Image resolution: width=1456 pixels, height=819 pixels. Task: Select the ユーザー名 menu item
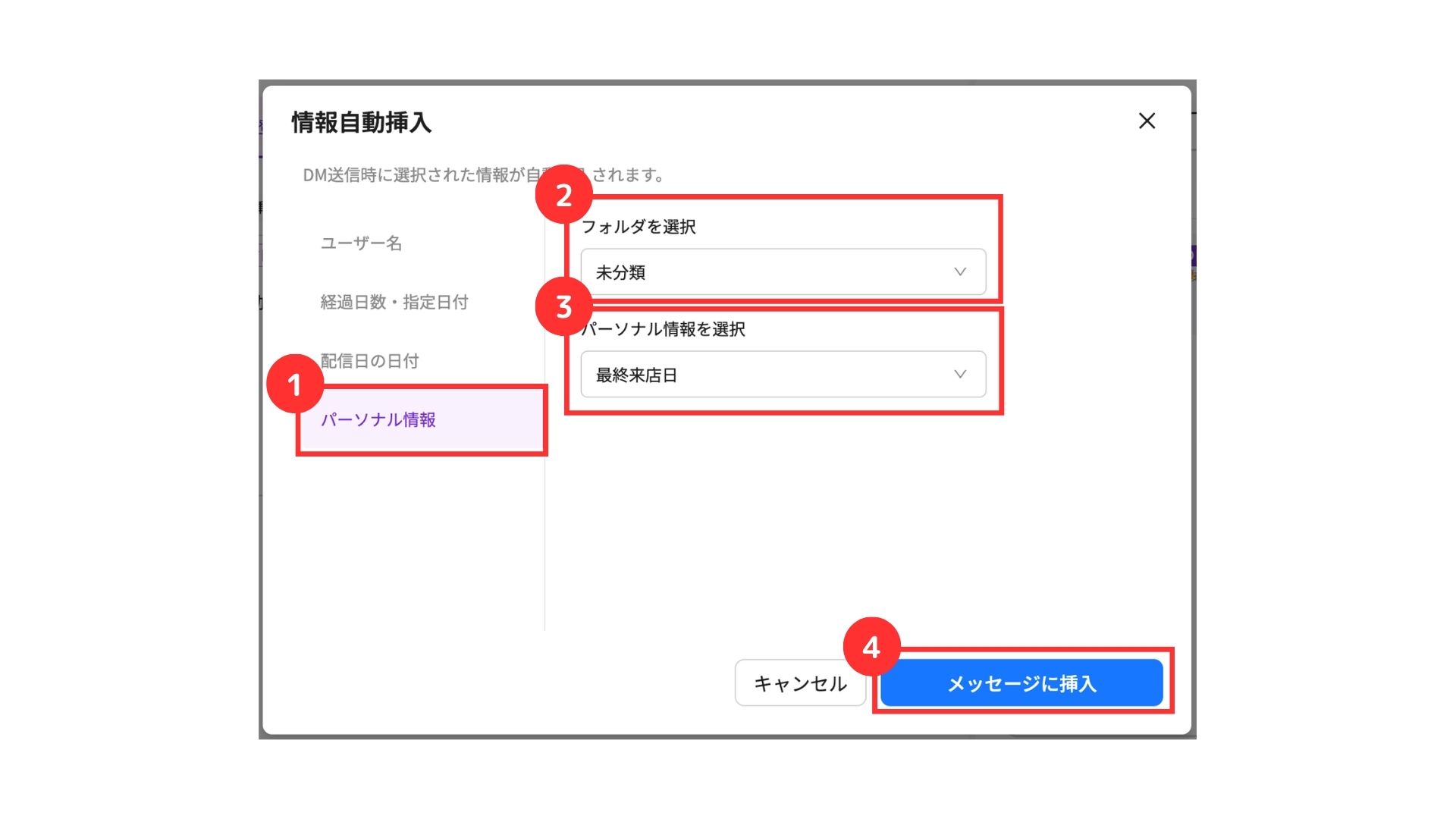[361, 243]
